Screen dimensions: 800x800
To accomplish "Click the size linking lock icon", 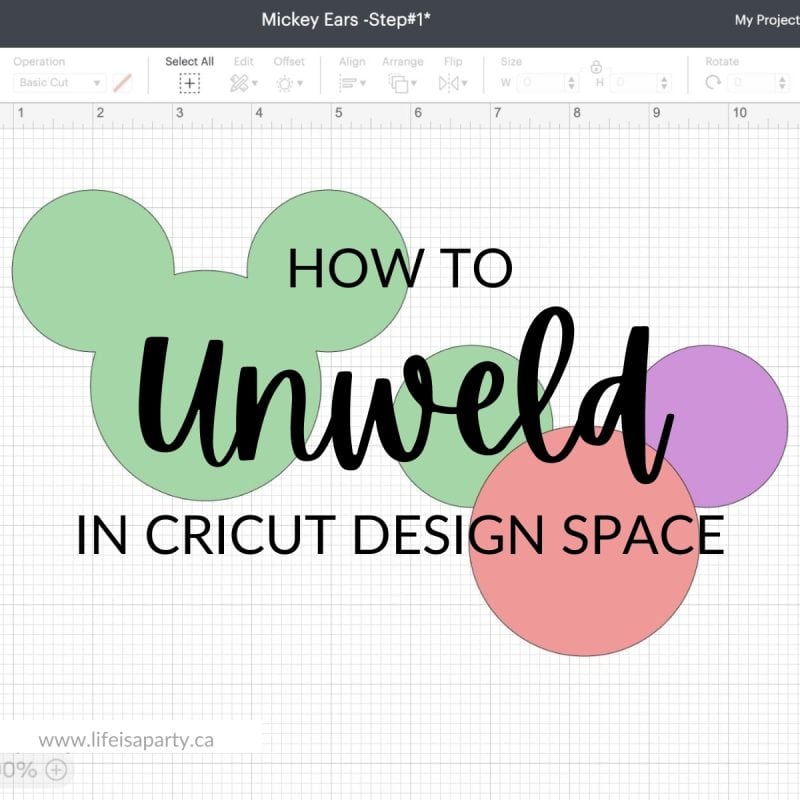I will coord(596,65).
